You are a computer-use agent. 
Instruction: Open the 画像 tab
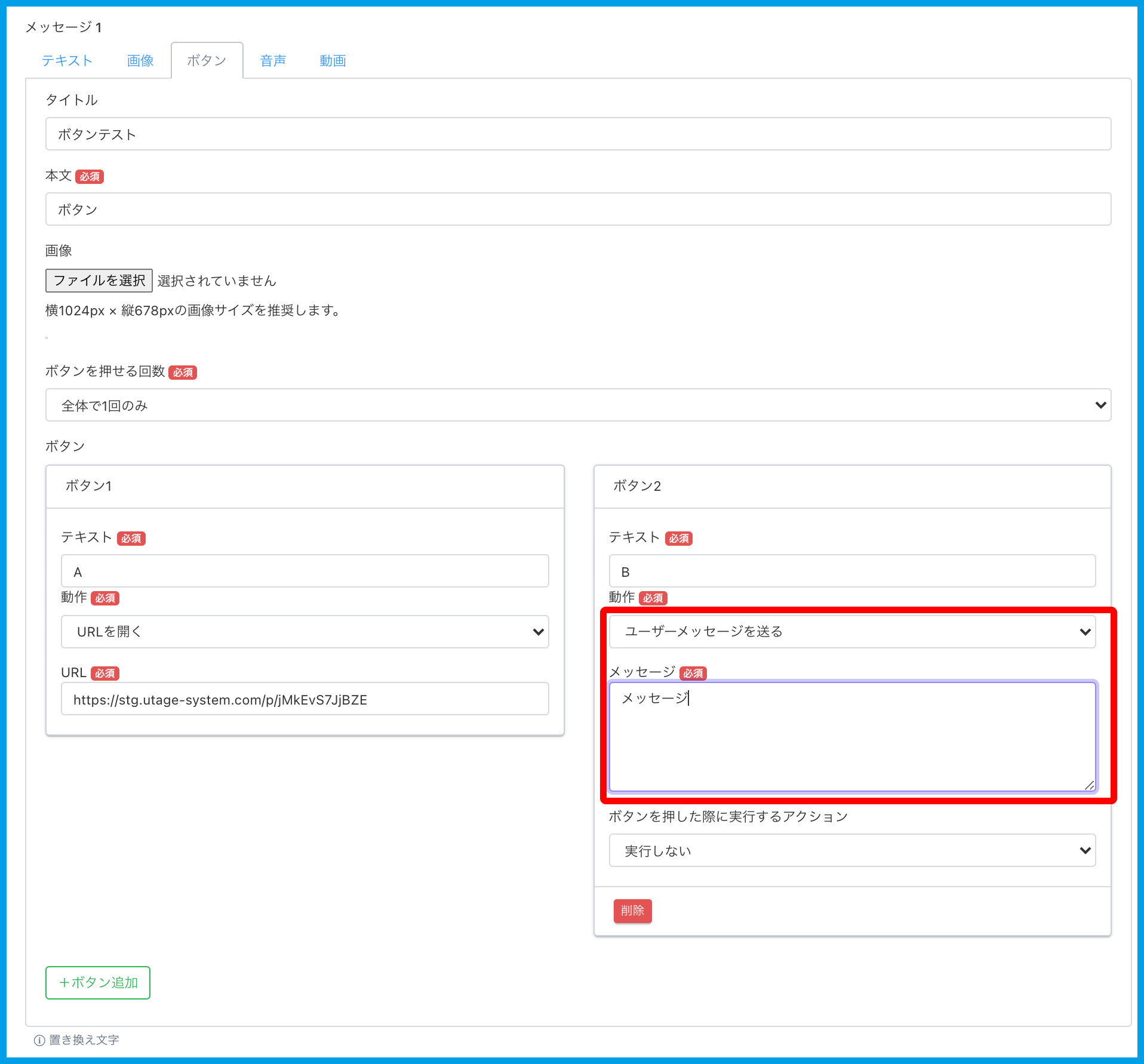(x=140, y=60)
